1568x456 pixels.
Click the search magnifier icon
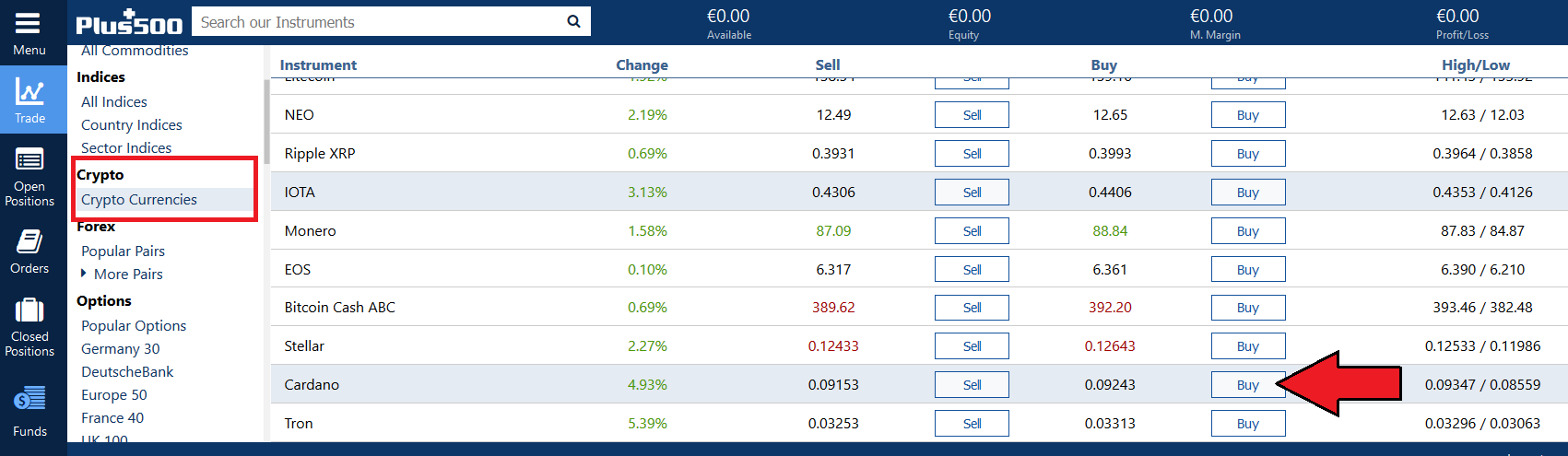click(573, 21)
